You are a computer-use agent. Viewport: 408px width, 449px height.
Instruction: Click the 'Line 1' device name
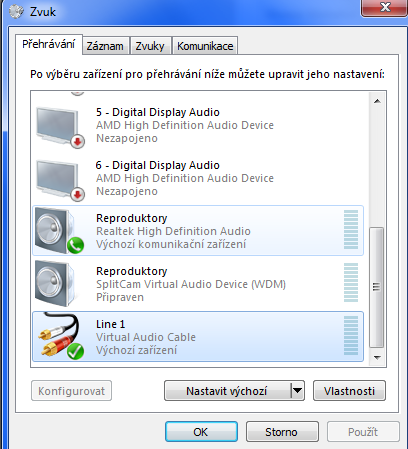(111, 324)
